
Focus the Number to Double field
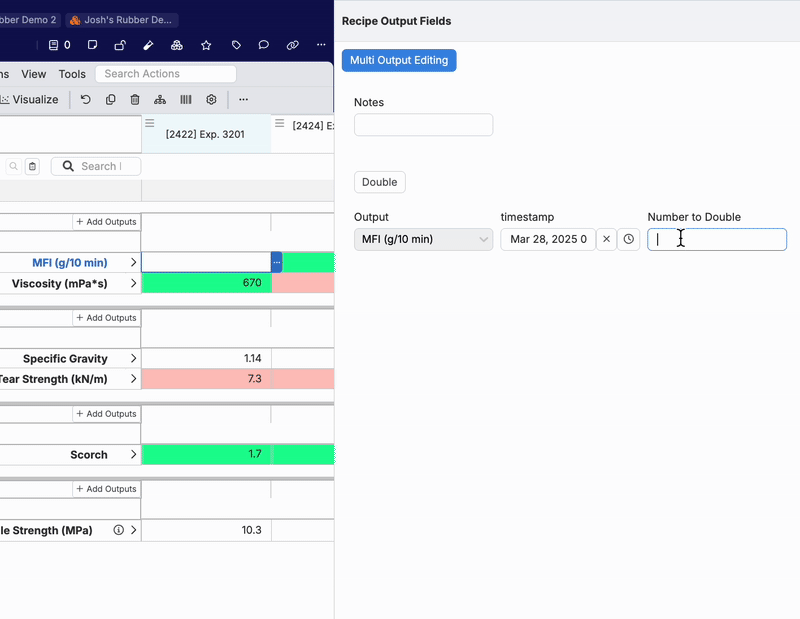coord(717,239)
